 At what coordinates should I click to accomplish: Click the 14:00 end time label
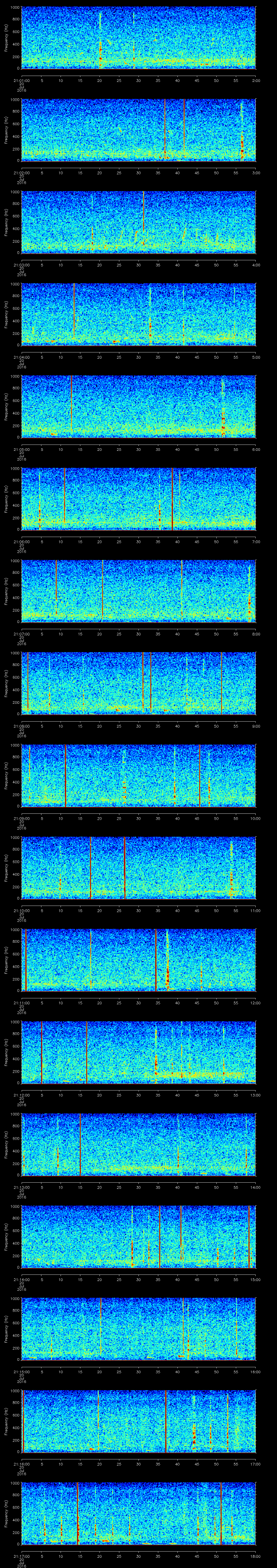point(255,1187)
